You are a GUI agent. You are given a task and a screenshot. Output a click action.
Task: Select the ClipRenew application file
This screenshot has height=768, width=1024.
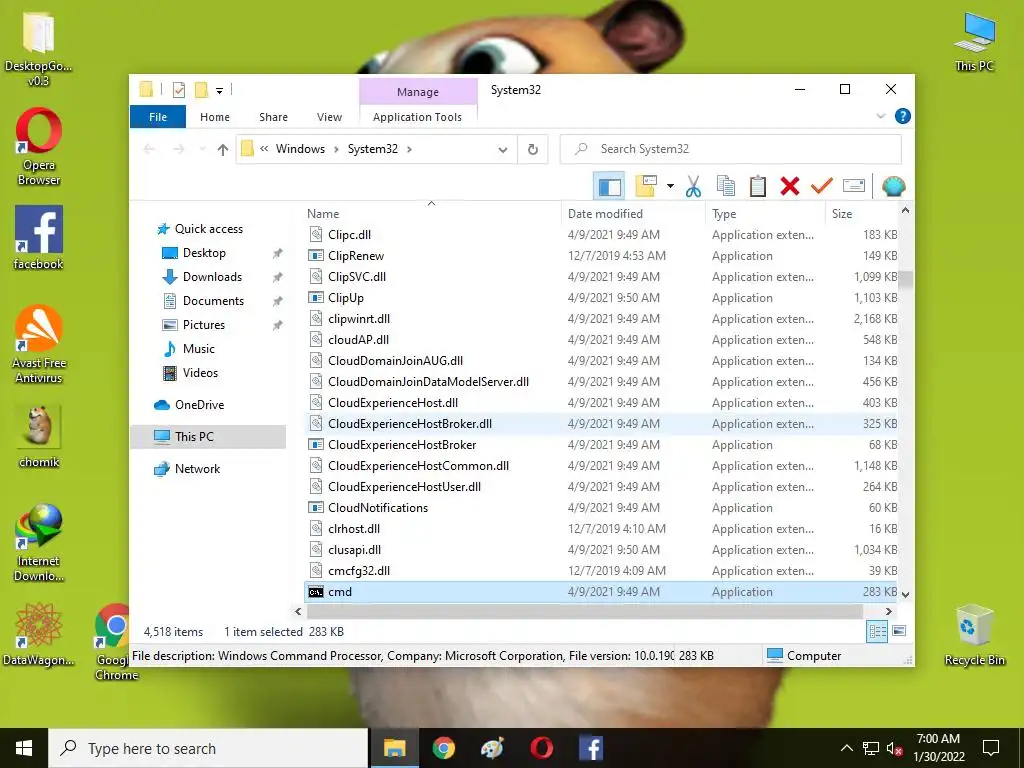coord(601,256)
